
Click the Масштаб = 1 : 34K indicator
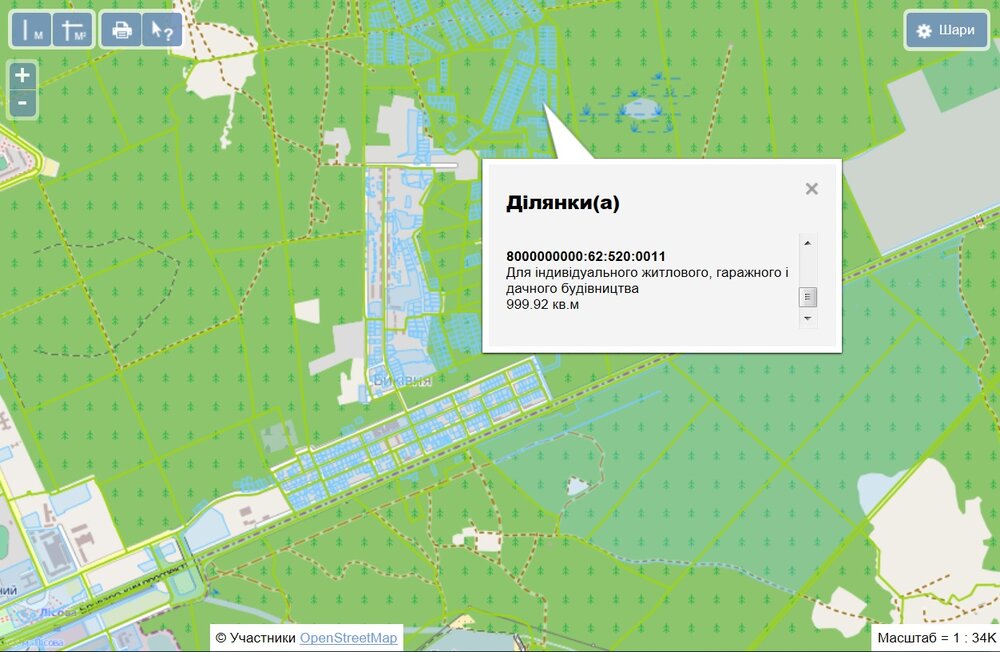point(936,637)
